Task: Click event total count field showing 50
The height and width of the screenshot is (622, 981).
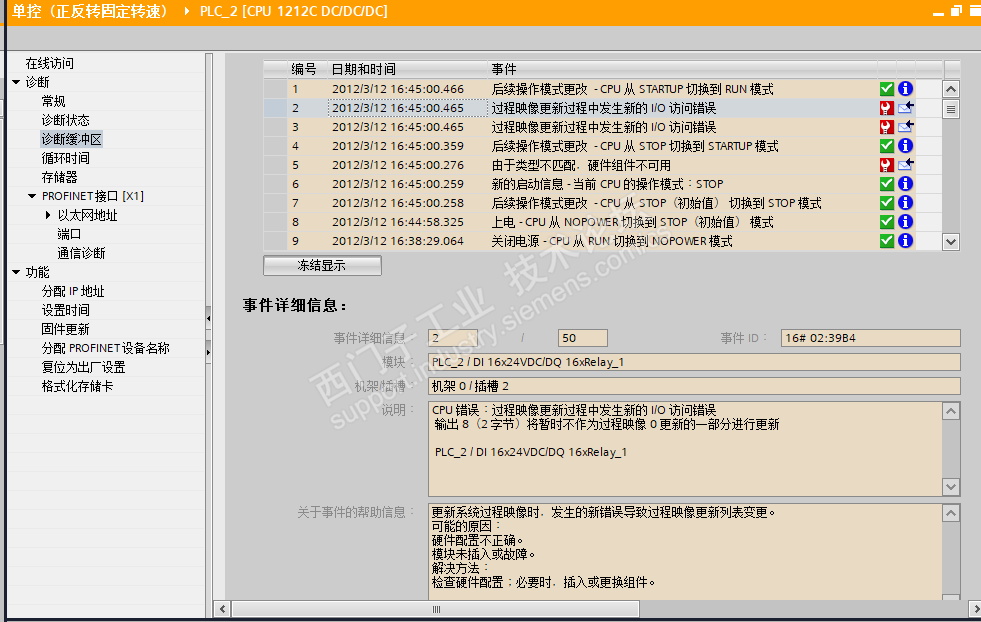Action: [582, 338]
